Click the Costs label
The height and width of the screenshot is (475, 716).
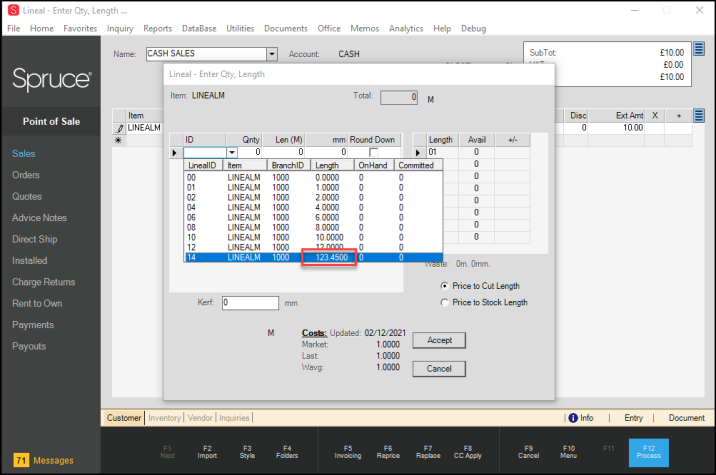point(314,333)
